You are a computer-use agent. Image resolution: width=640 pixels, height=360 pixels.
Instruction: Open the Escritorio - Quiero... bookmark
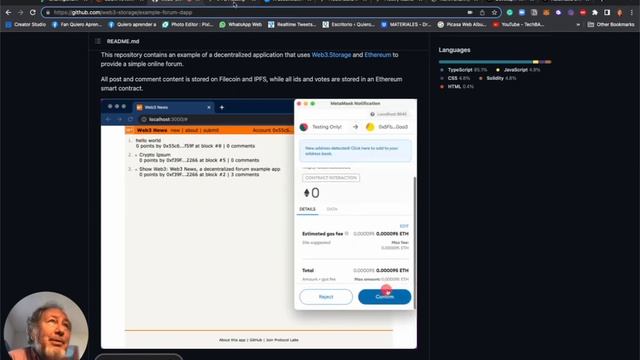pos(348,24)
